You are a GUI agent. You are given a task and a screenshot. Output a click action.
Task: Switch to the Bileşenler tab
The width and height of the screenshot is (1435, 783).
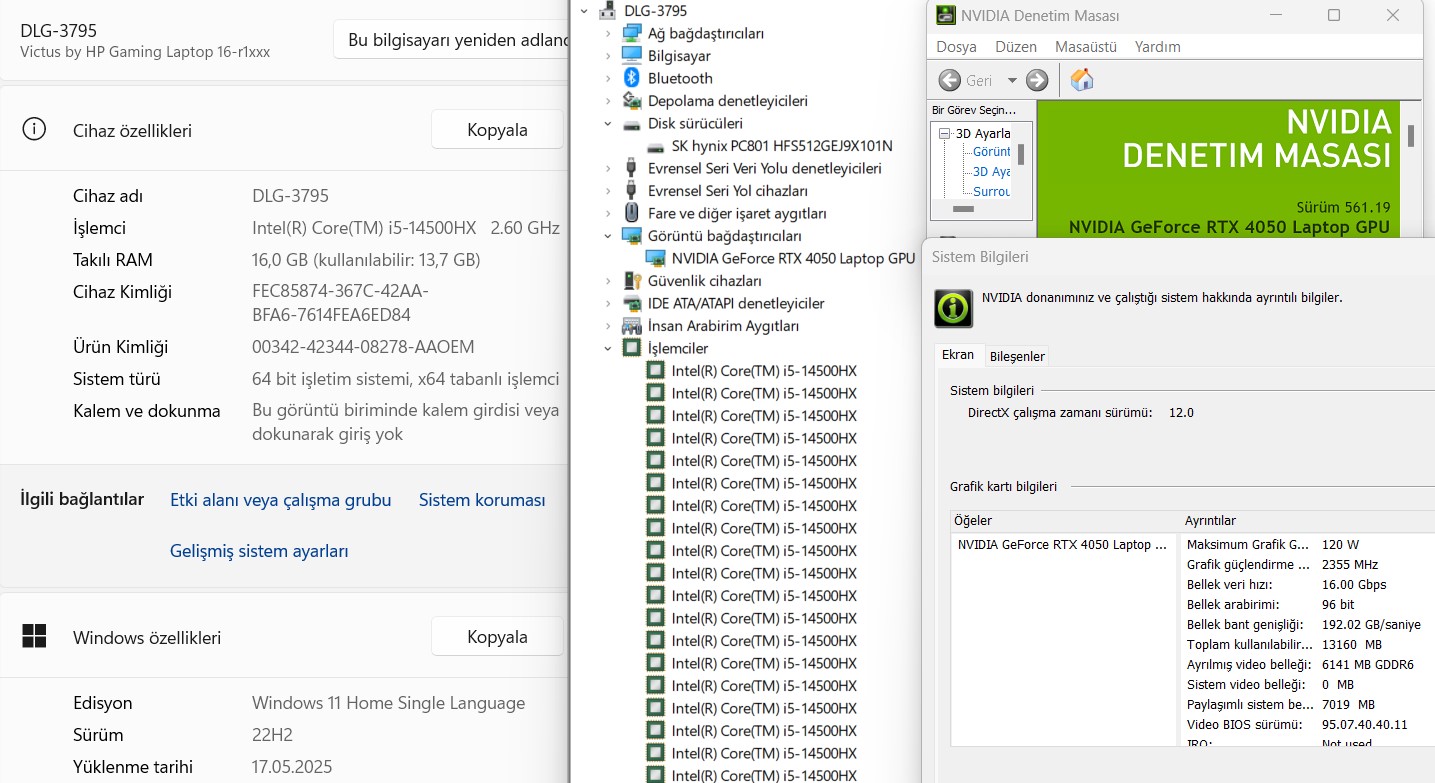click(x=1017, y=356)
